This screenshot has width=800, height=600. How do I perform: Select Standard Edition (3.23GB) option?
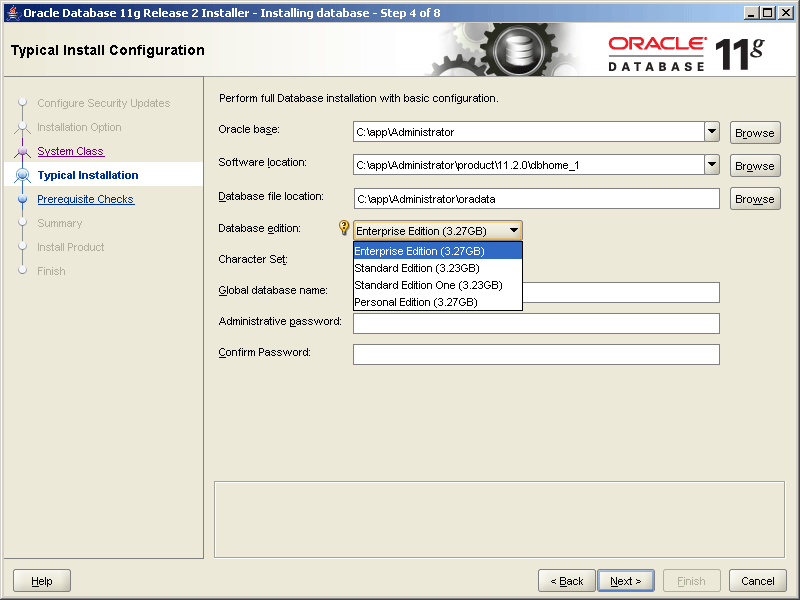[438, 268]
